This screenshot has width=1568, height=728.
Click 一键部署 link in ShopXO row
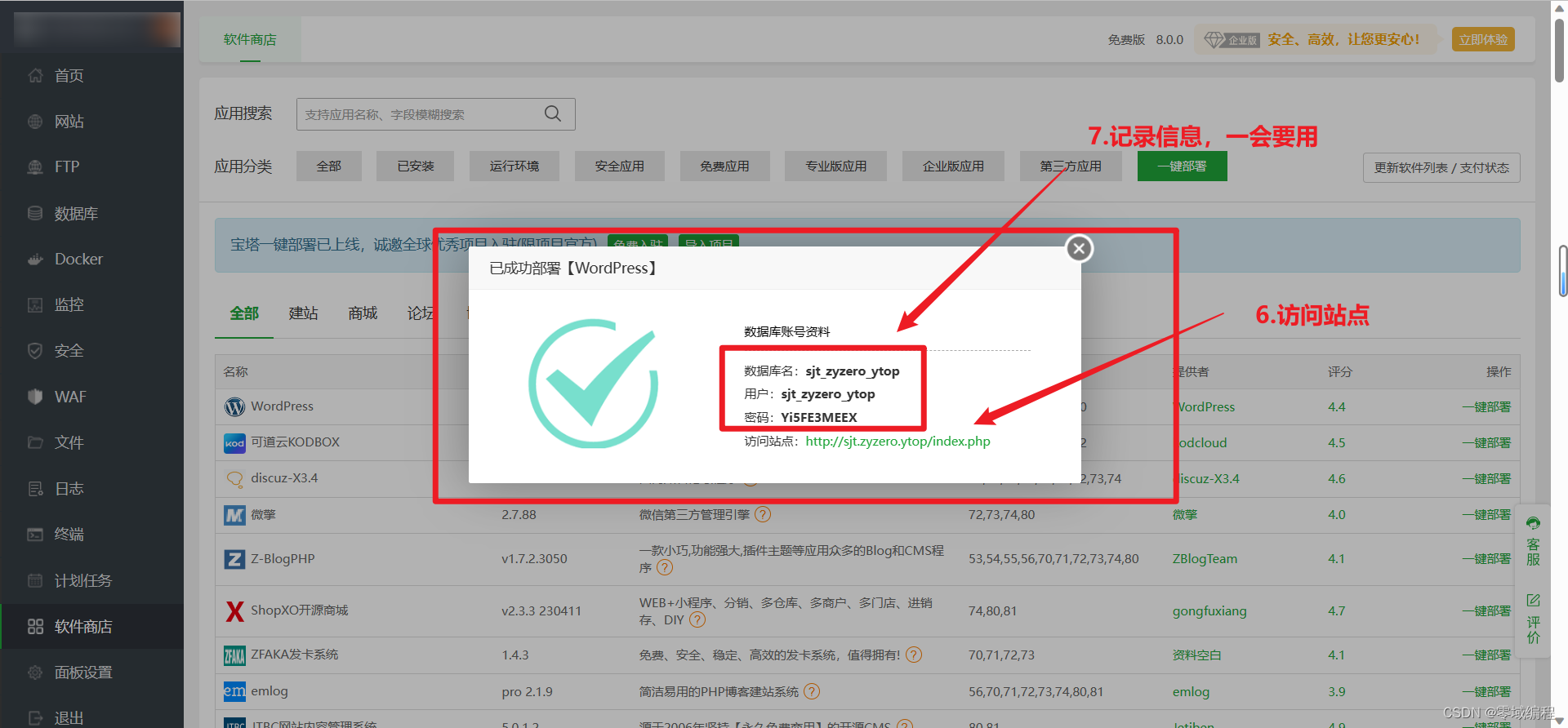click(1486, 611)
